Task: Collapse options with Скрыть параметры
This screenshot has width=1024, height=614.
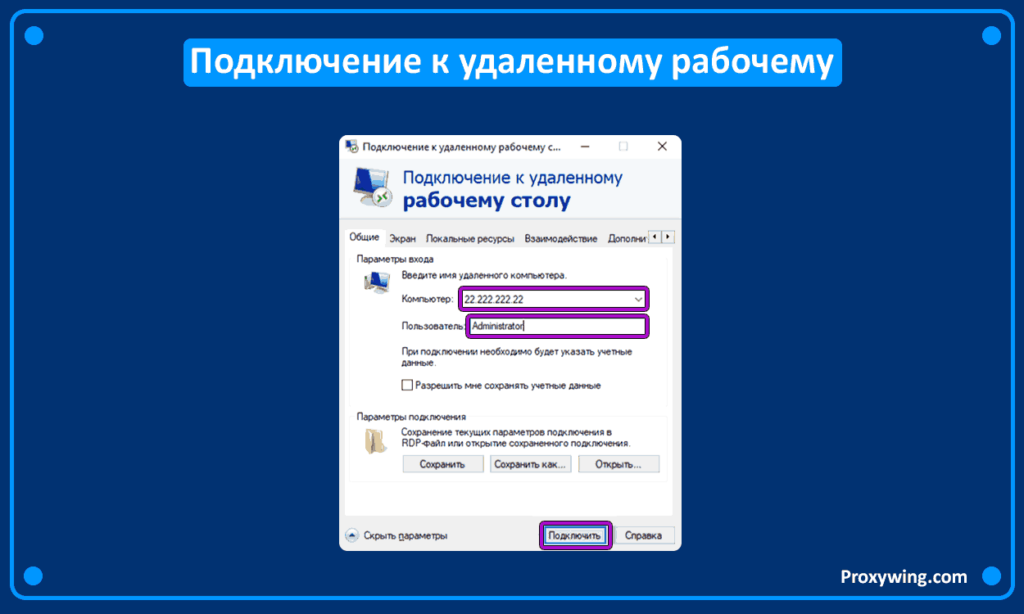Action: [x=405, y=536]
